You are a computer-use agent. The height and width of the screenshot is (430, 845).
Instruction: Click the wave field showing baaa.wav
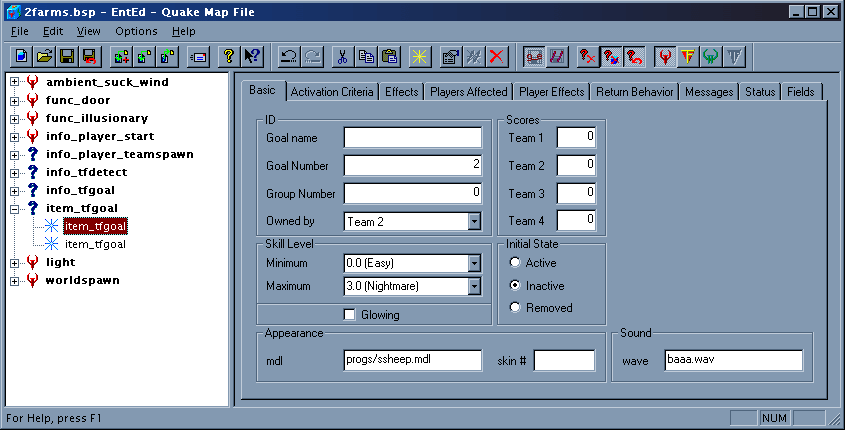(734, 360)
